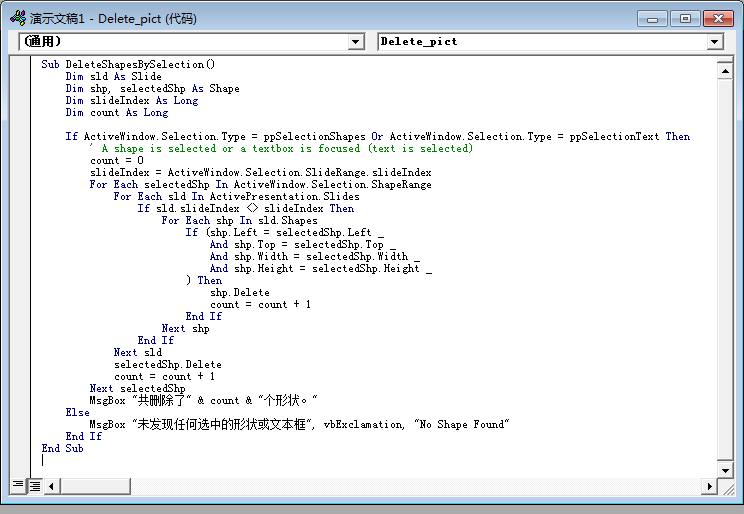Click the 'Else' keyword line
744x514 pixels.
tap(77, 412)
